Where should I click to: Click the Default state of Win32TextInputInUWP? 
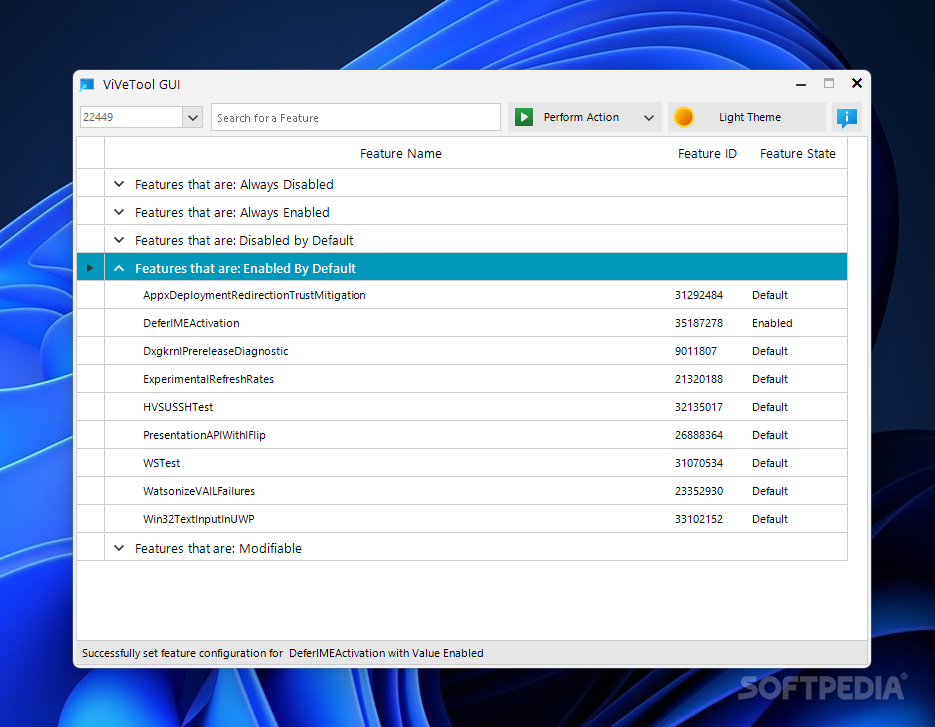[x=770, y=519]
